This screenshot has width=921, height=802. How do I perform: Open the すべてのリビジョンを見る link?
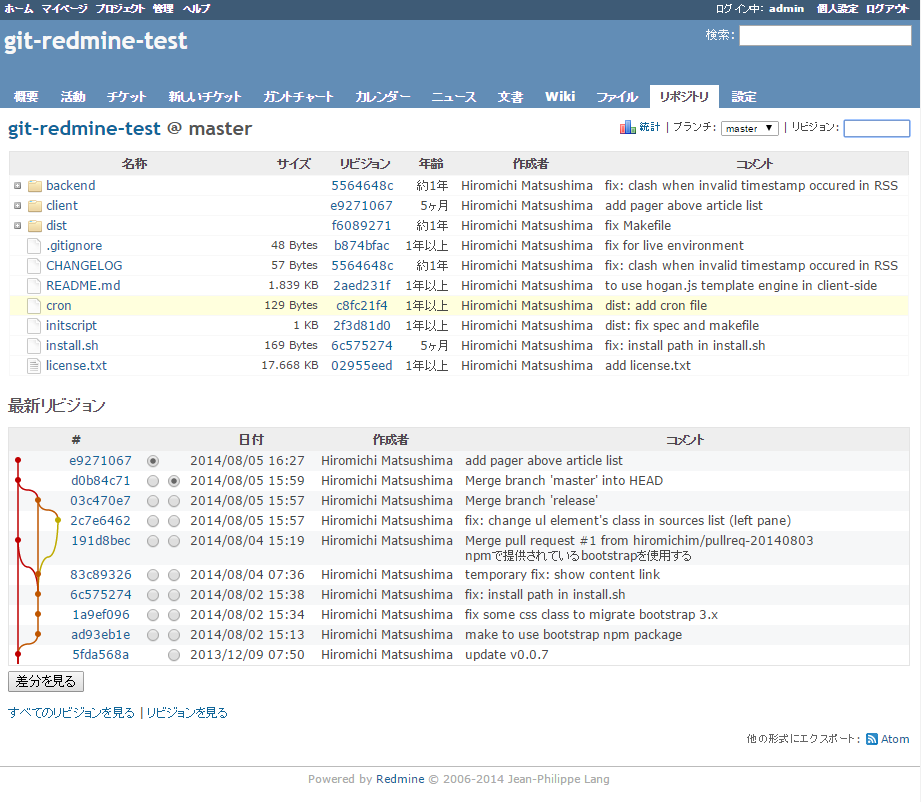[x=71, y=713]
